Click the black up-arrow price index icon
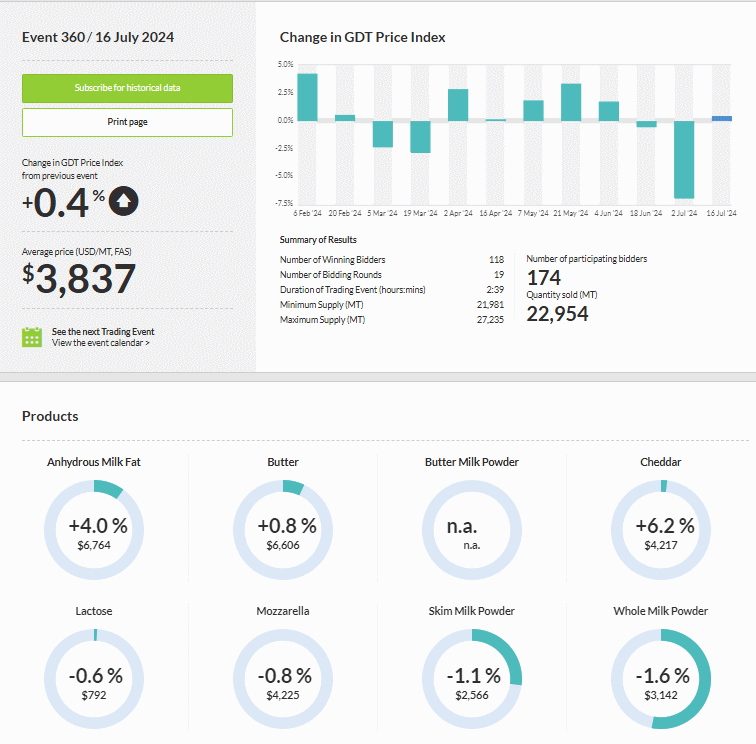 [x=123, y=201]
